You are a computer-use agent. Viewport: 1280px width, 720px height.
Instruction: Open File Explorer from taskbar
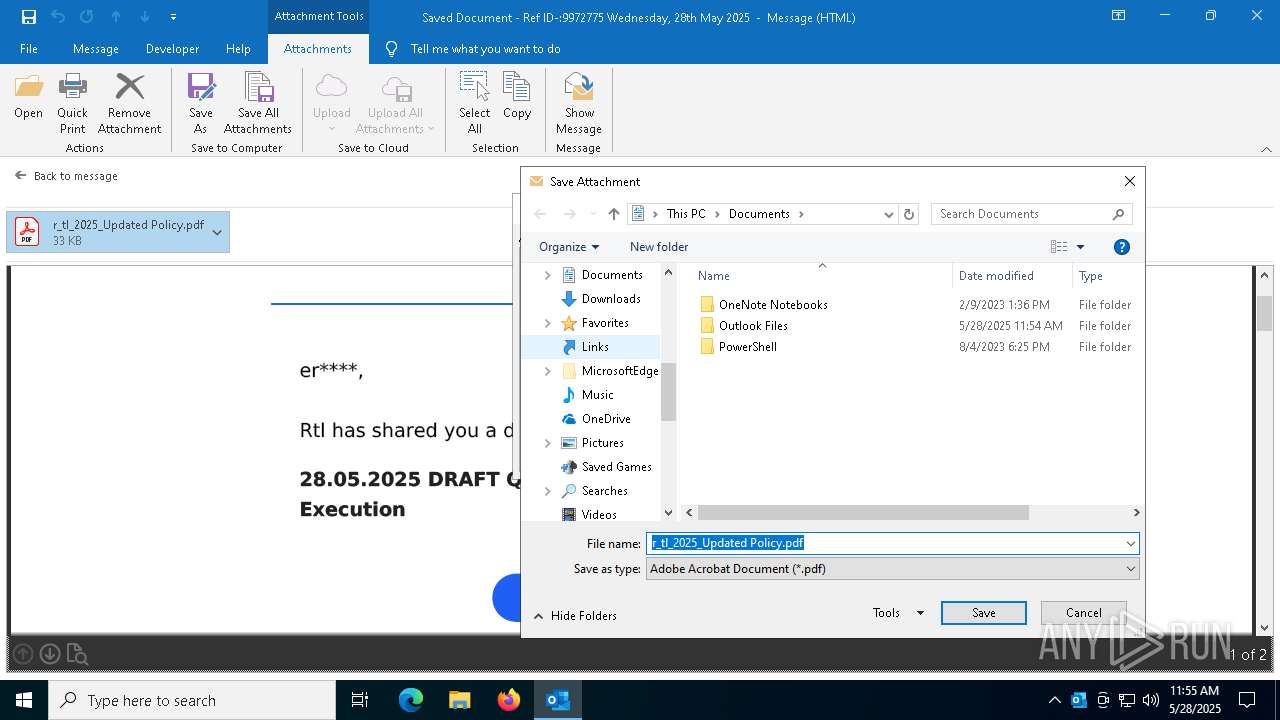tap(459, 700)
